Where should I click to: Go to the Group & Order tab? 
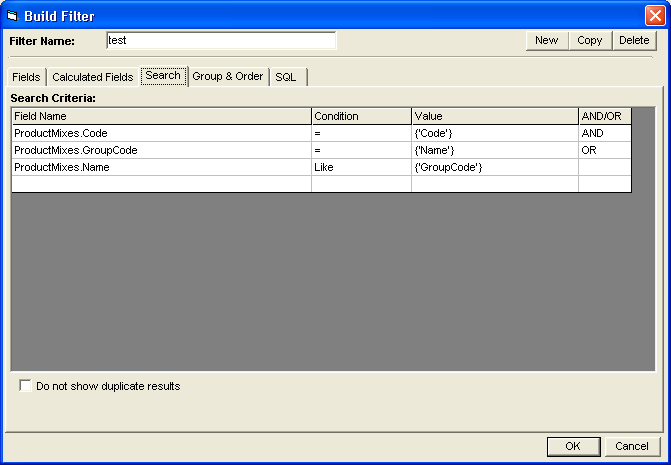(x=227, y=77)
